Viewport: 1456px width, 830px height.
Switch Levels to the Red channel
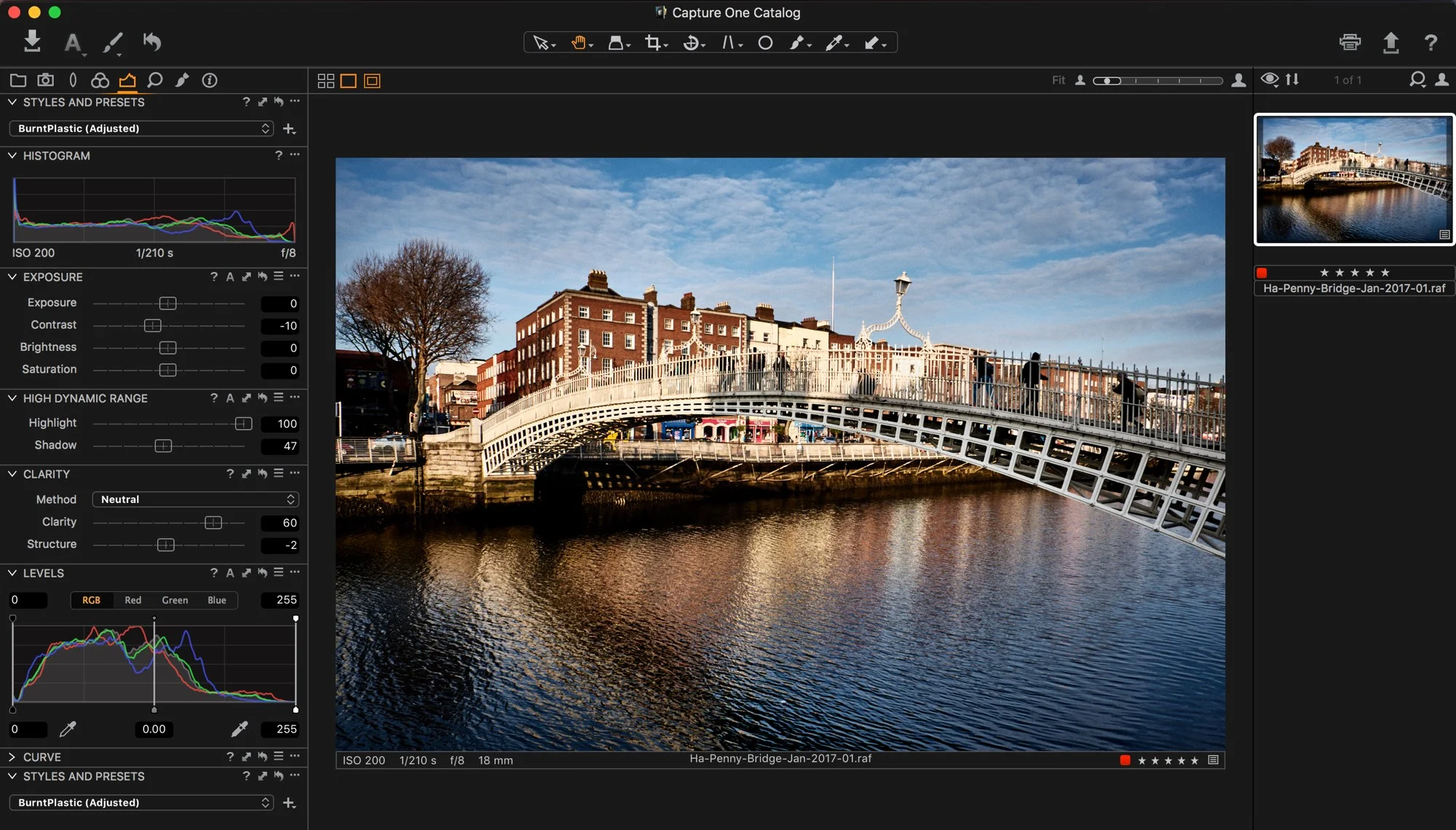132,600
